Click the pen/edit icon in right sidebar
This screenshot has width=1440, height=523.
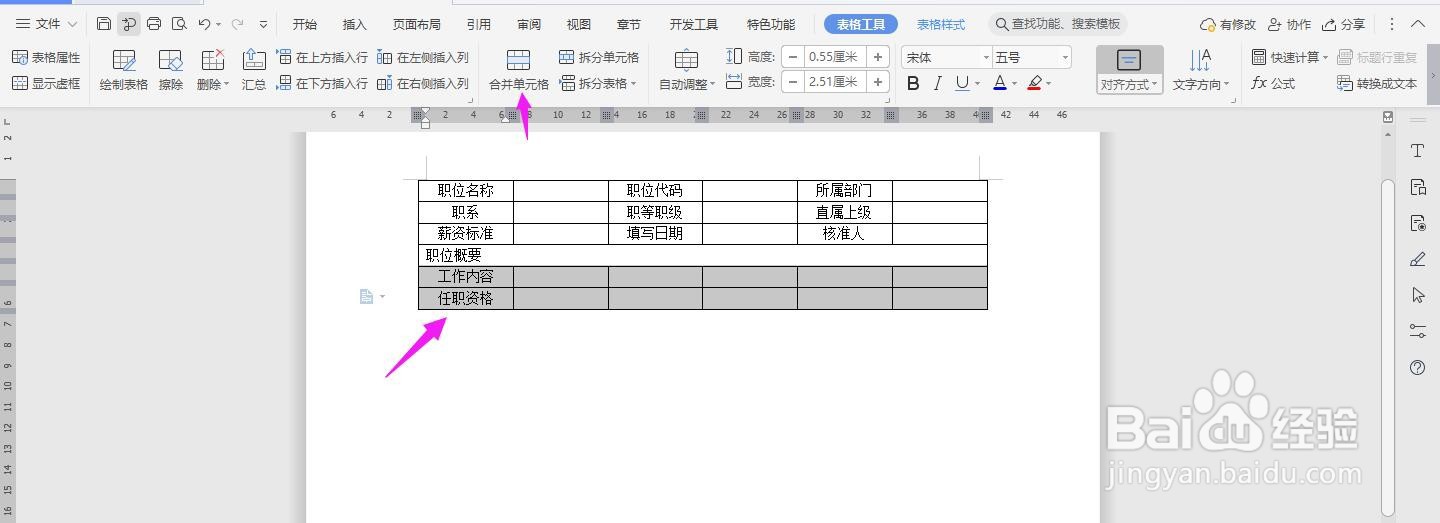tap(1417, 259)
